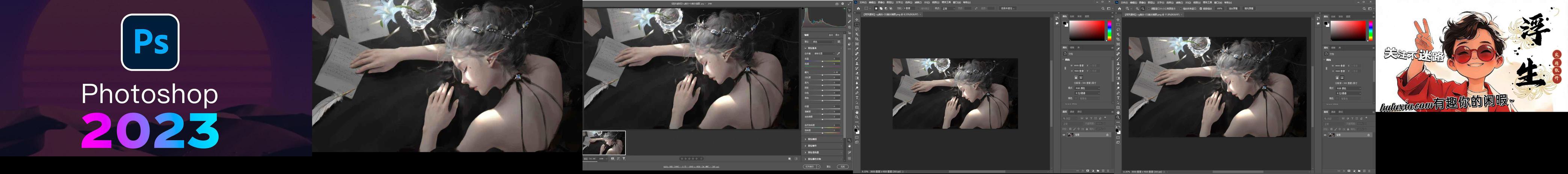The height and width of the screenshot is (174, 1568).
Task: Click the Crop icon in Camera Raw's tool strip
Action: 850,16
